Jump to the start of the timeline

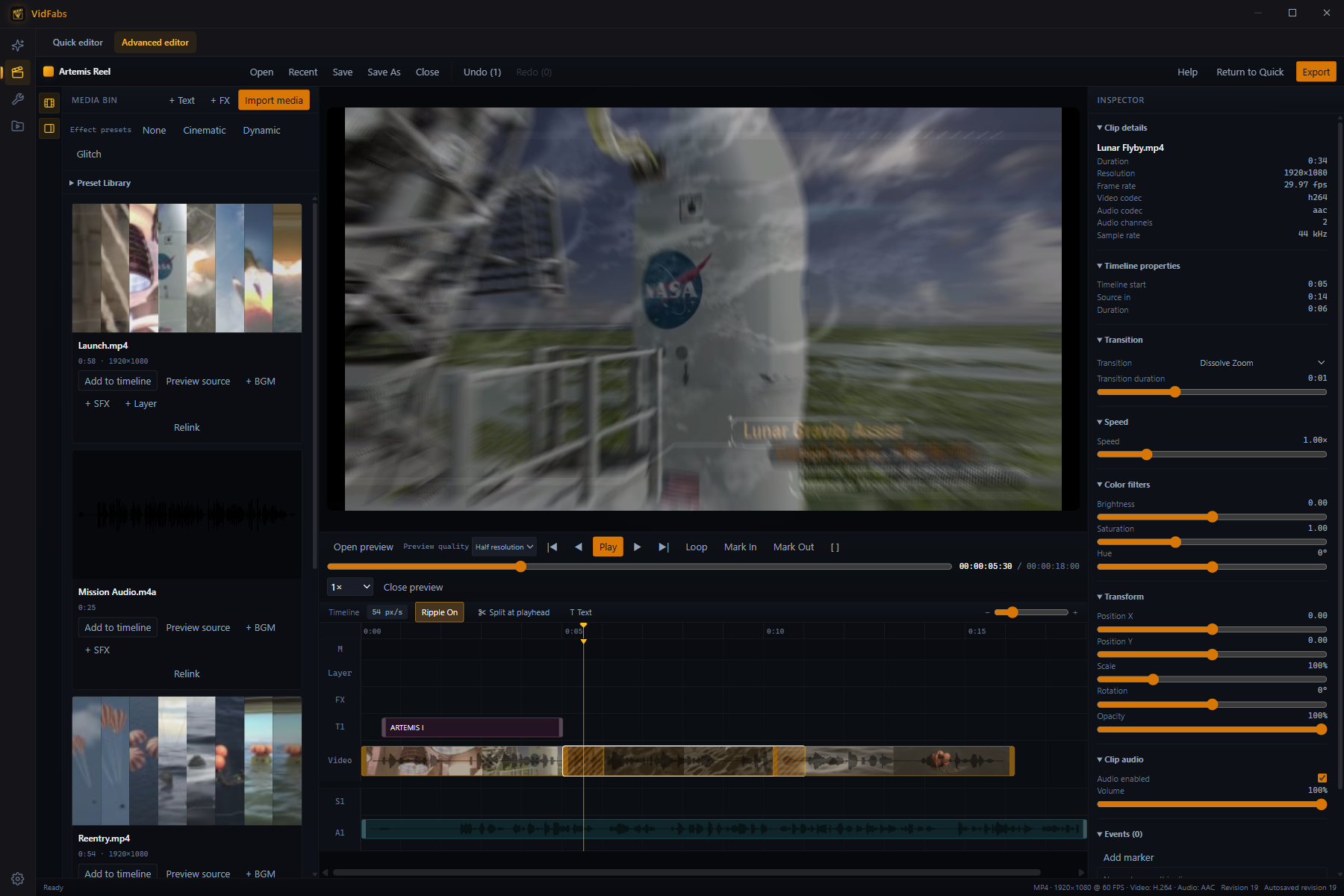(x=553, y=547)
